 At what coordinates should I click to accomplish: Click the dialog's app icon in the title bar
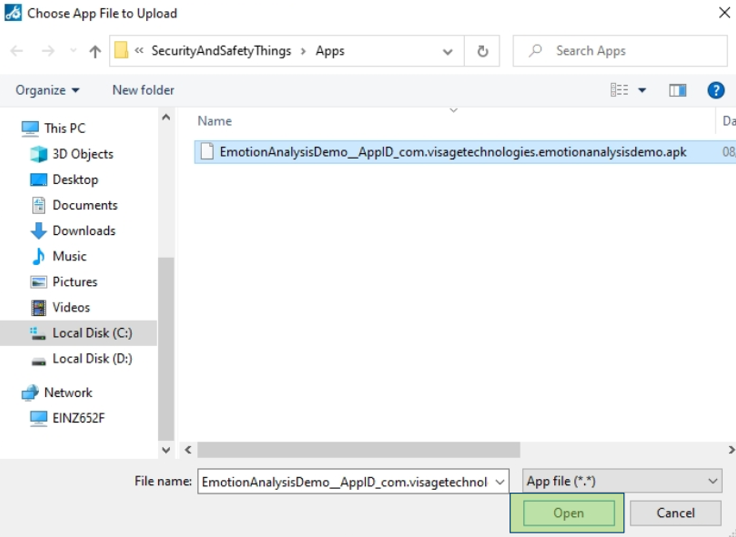(x=13, y=13)
